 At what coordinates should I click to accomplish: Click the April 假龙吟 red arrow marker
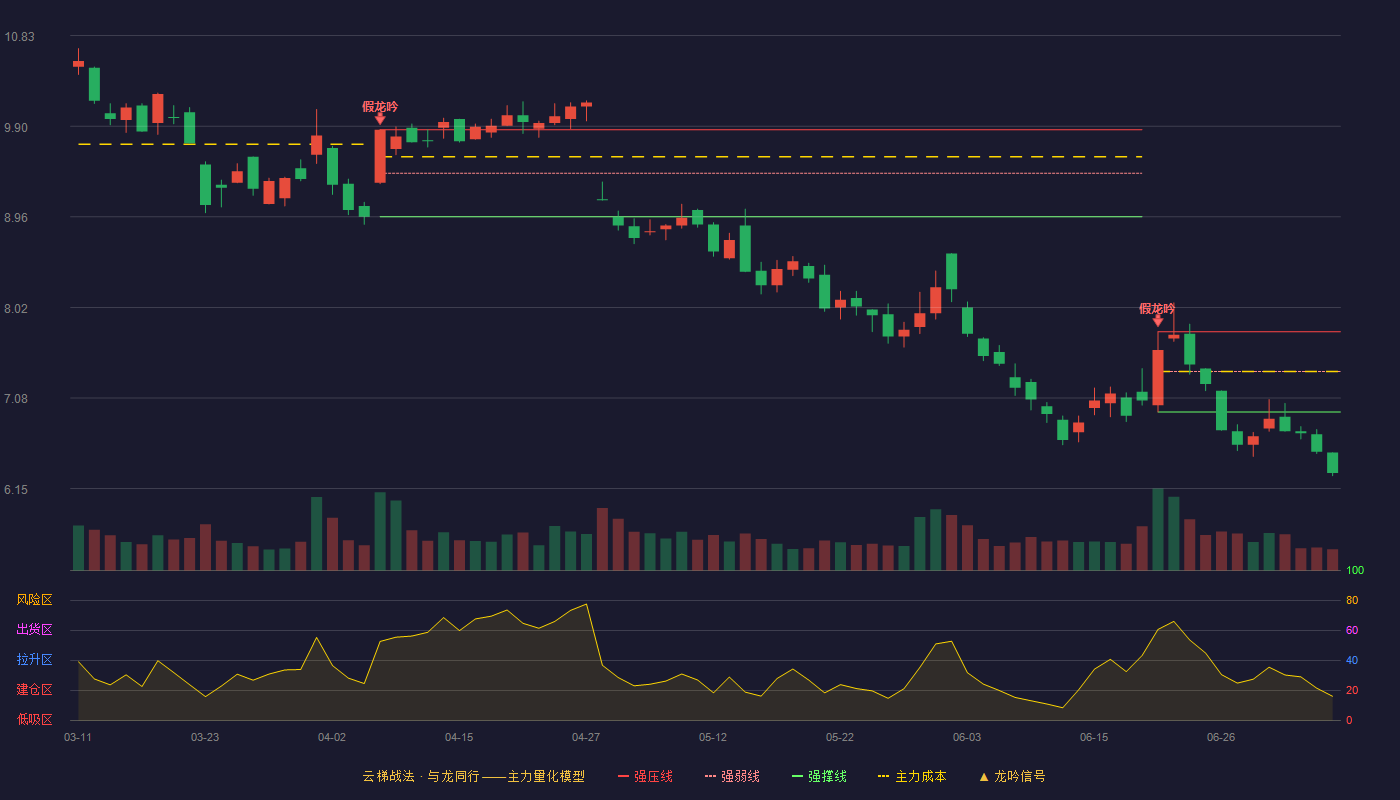point(380,119)
